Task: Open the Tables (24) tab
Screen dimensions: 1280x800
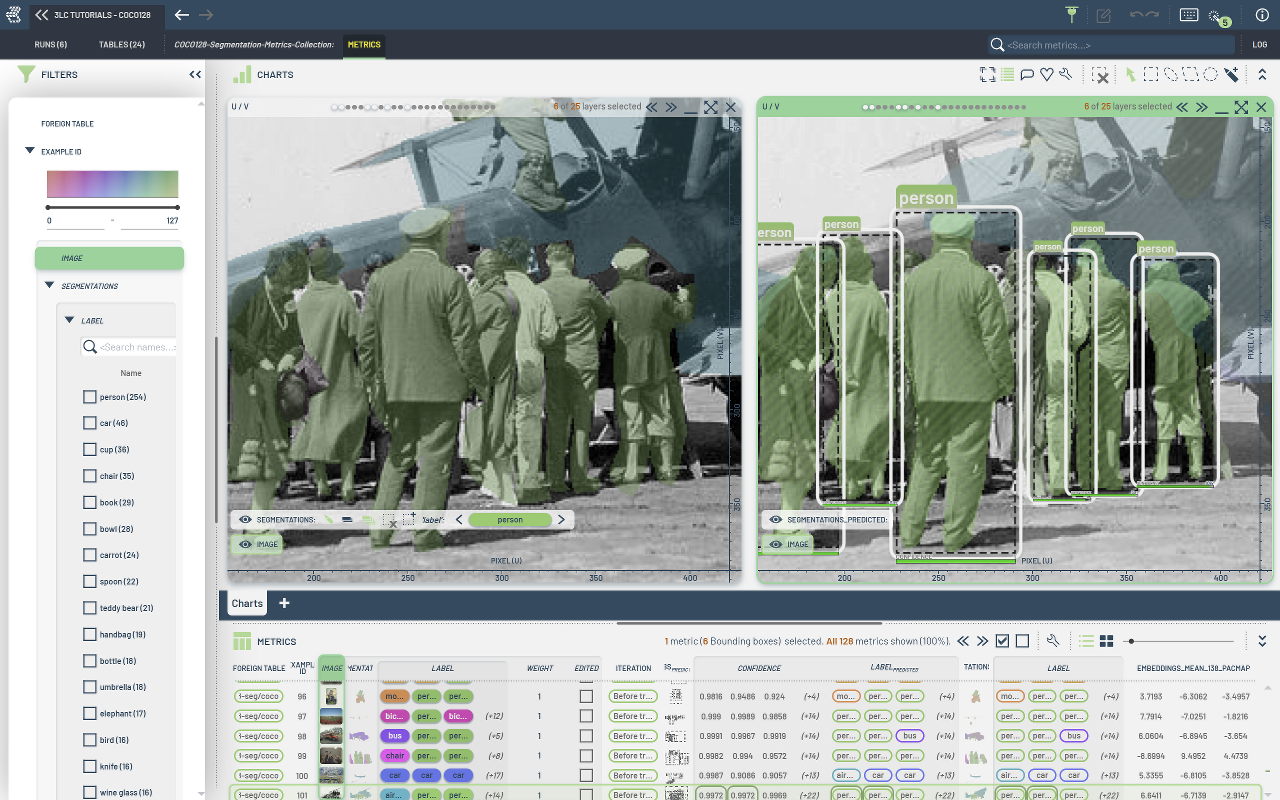Action: pyautogui.click(x=121, y=45)
